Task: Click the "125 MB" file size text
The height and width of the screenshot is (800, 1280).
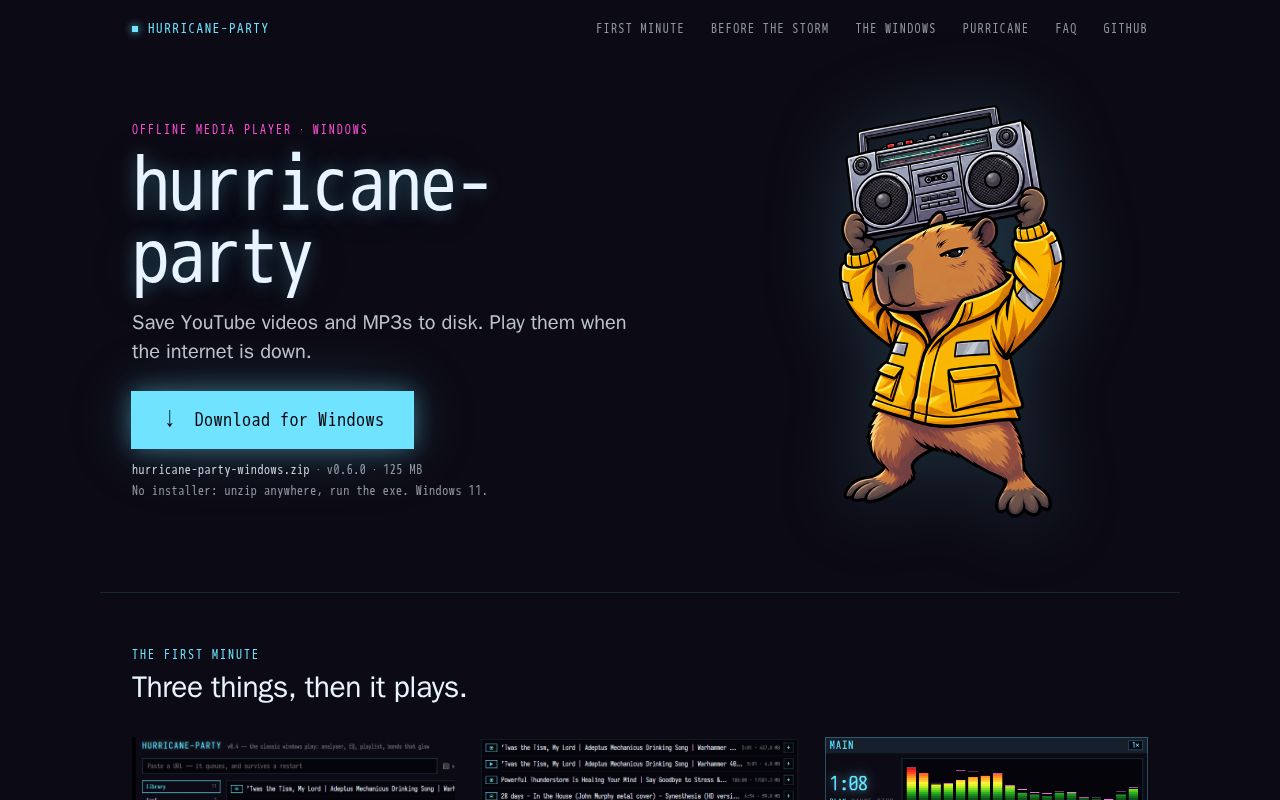Action: (403, 470)
